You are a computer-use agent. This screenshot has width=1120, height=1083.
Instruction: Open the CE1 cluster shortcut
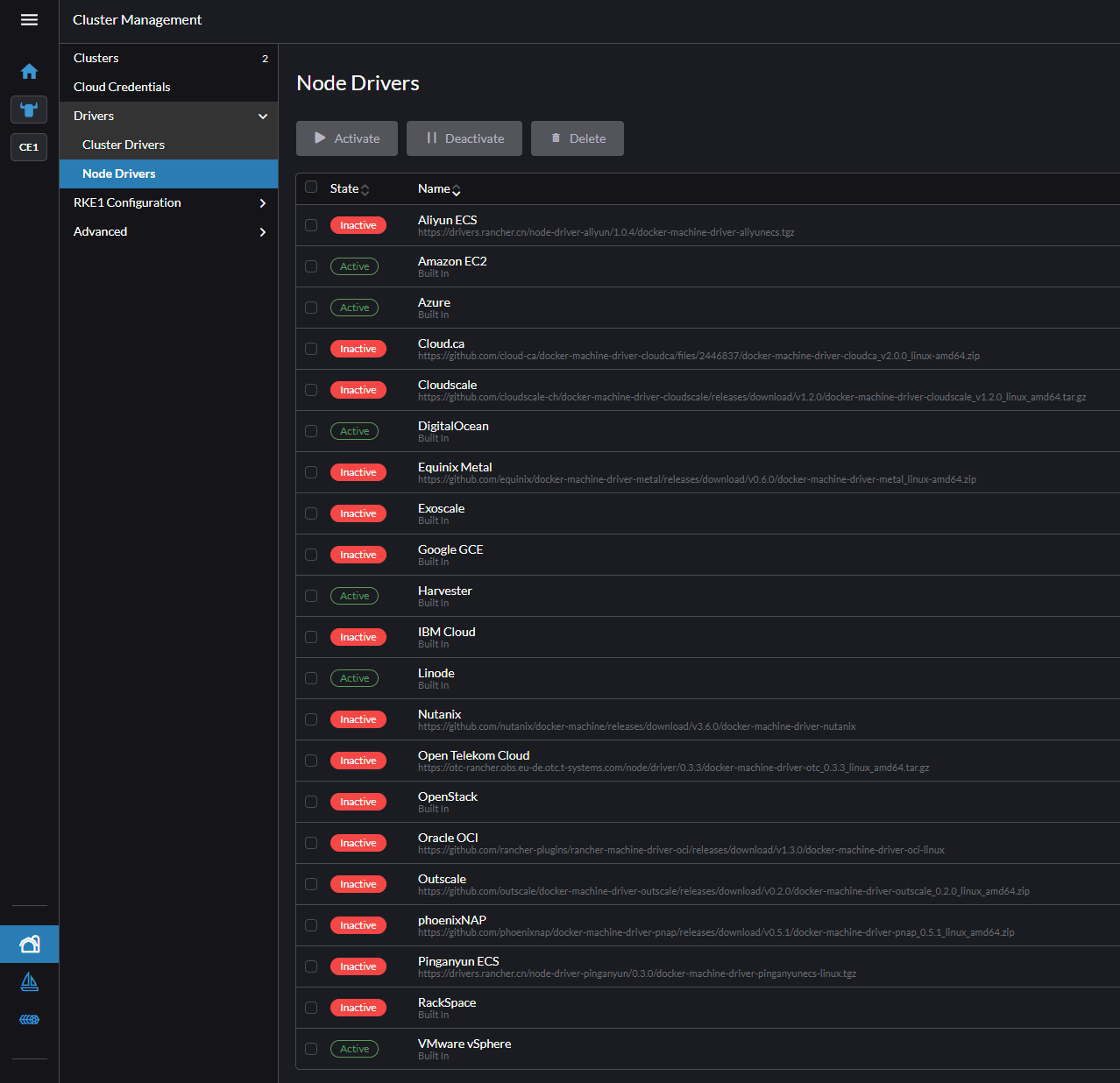[28, 146]
